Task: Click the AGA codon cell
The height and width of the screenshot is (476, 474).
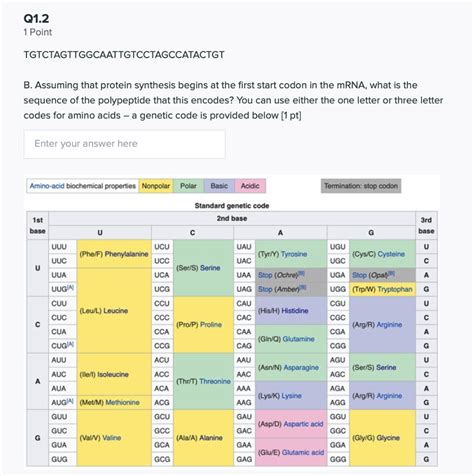Action: pyautogui.click(x=338, y=389)
